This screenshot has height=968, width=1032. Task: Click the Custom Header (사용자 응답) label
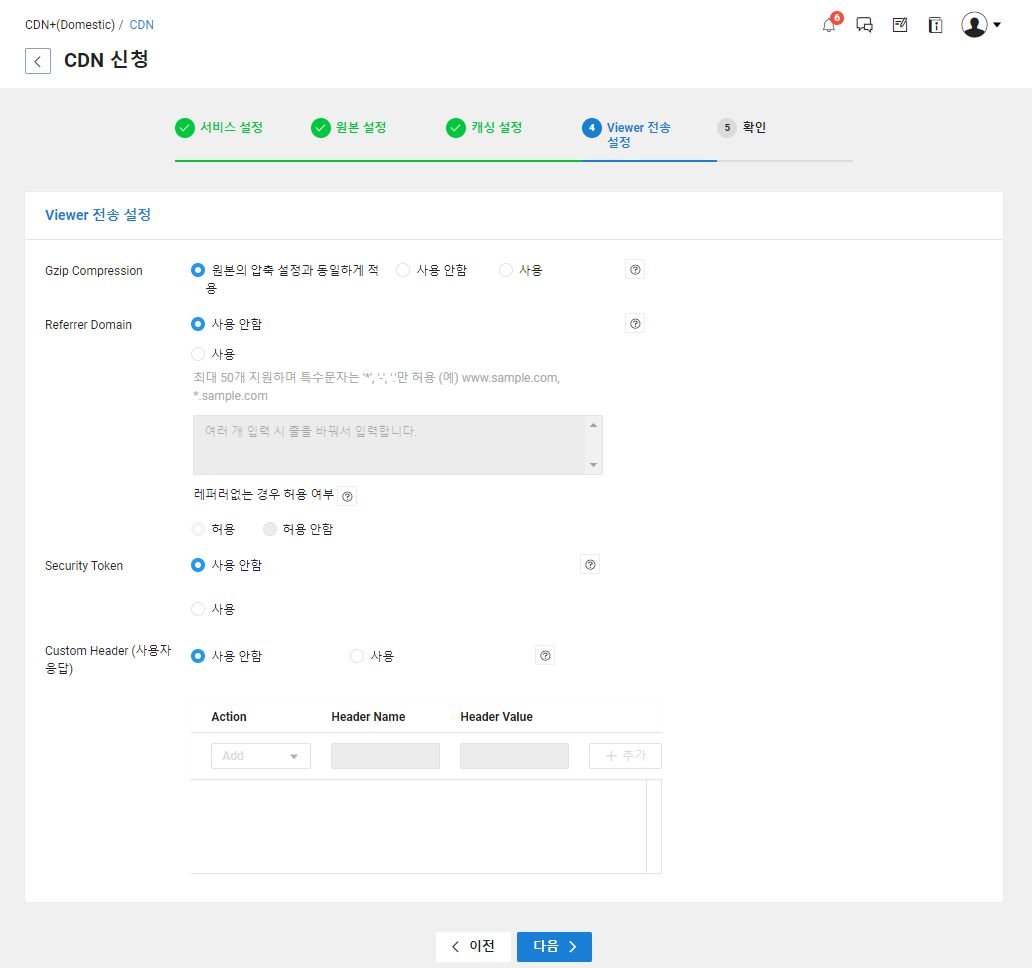[108, 659]
